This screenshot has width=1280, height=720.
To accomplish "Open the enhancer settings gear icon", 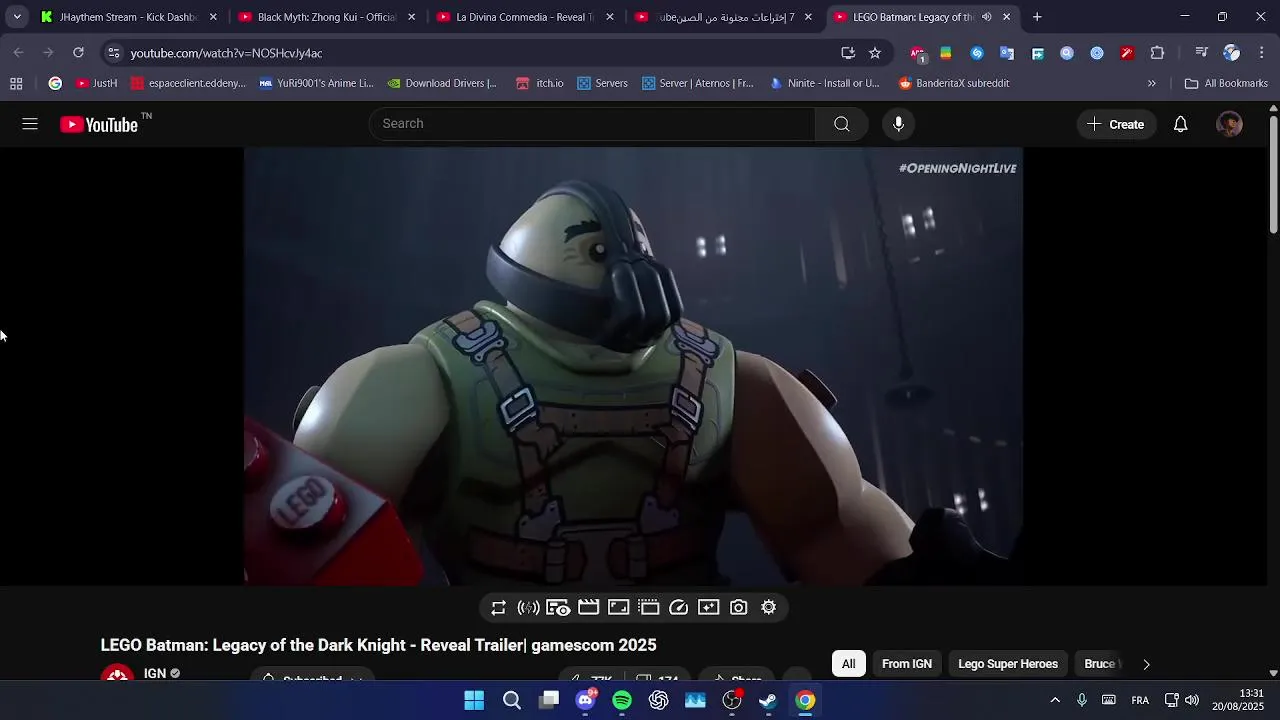I will tap(769, 608).
